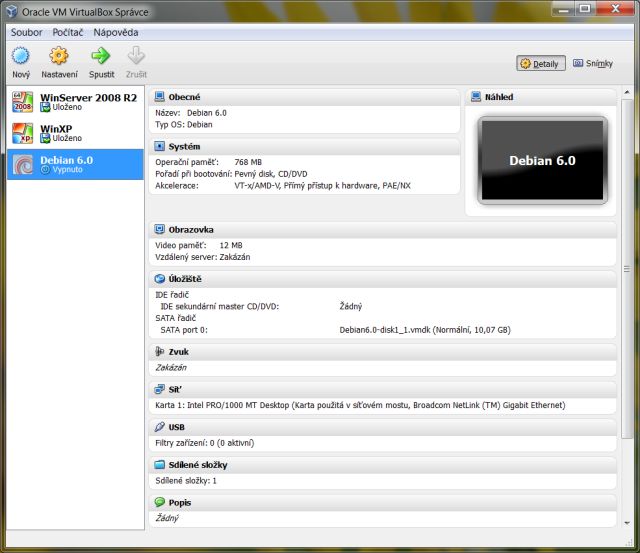Click the vertical scrollbar thumb
The image size is (640, 553).
(627, 269)
